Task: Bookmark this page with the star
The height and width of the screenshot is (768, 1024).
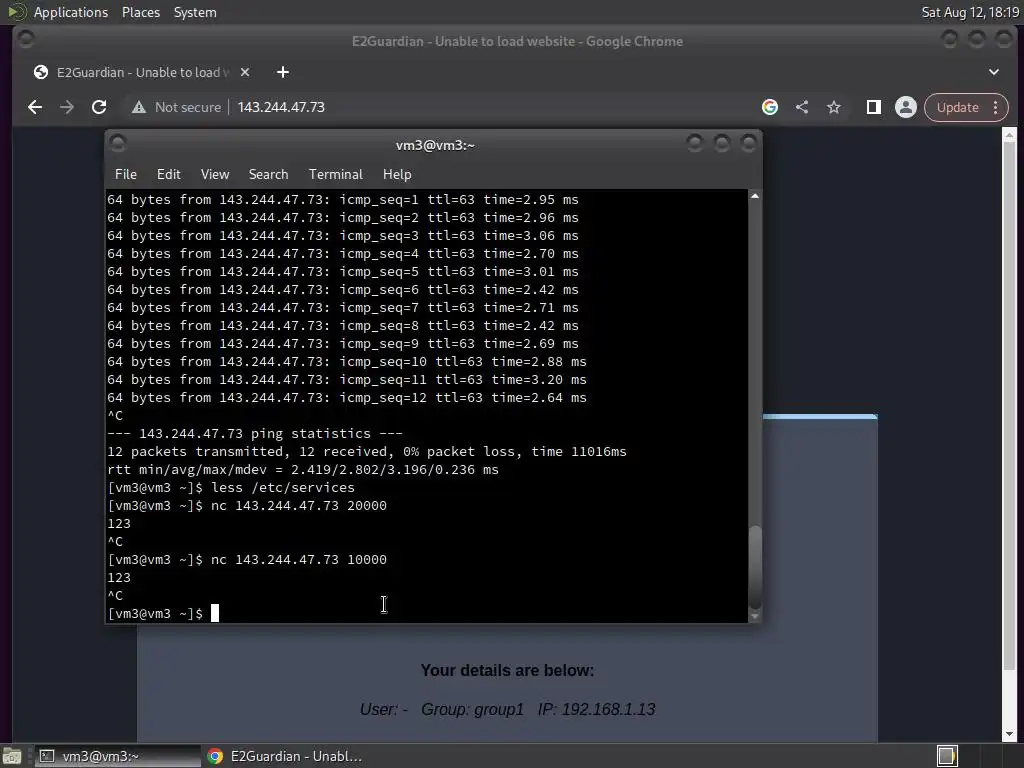Action: [834, 107]
